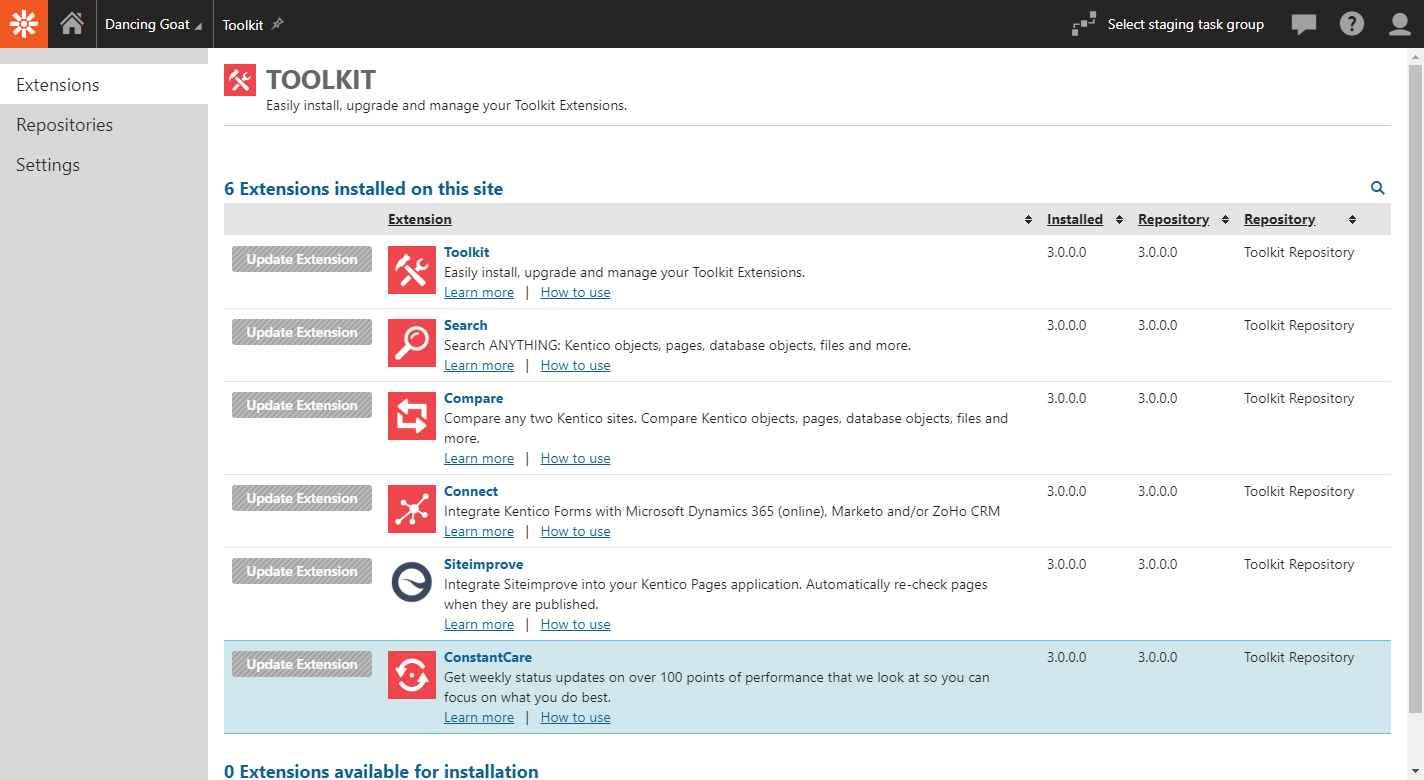Click Update Extension for Siteimprove
The width and height of the screenshot is (1424, 780).
(x=302, y=571)
